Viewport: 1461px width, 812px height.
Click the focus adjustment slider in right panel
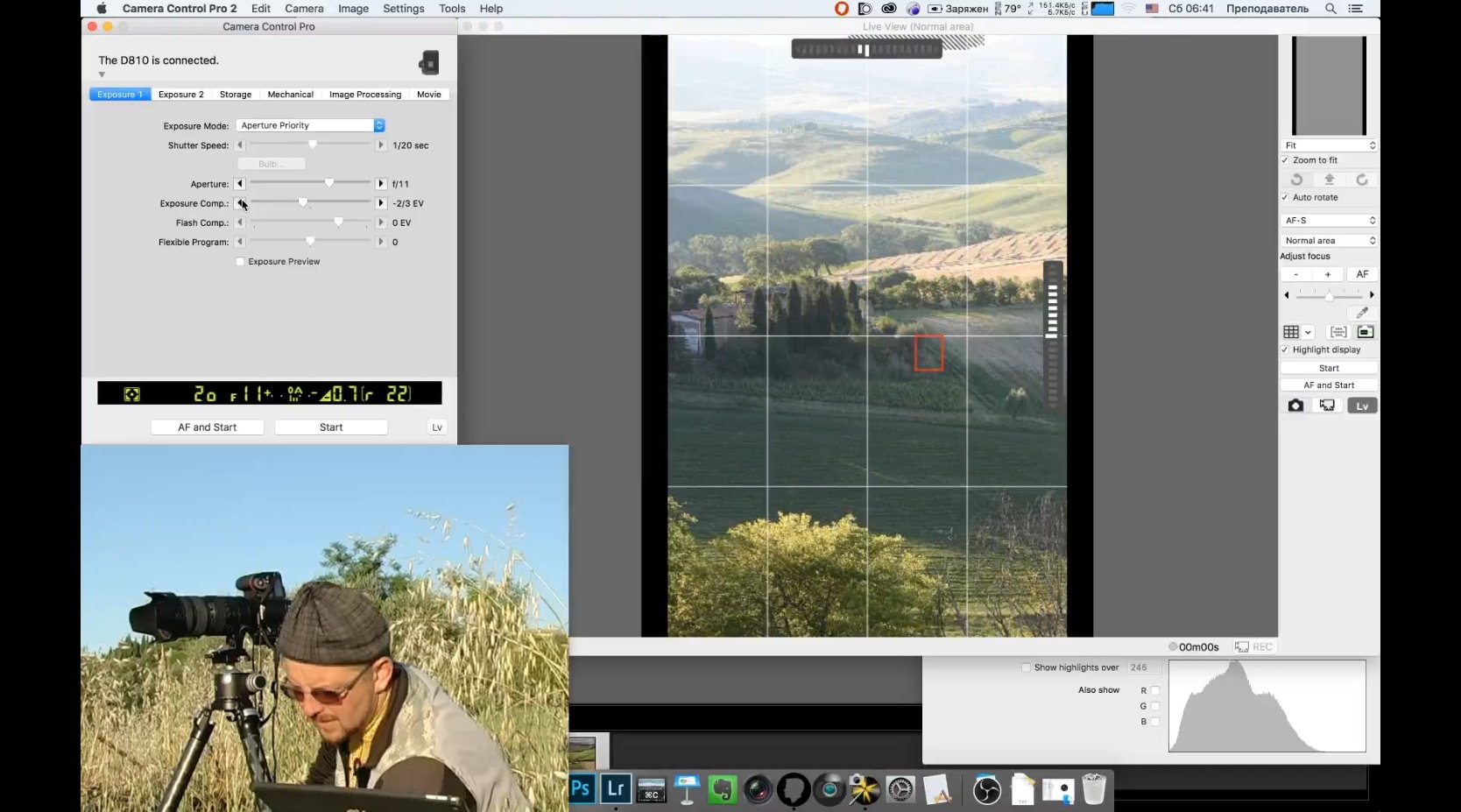1329,296
